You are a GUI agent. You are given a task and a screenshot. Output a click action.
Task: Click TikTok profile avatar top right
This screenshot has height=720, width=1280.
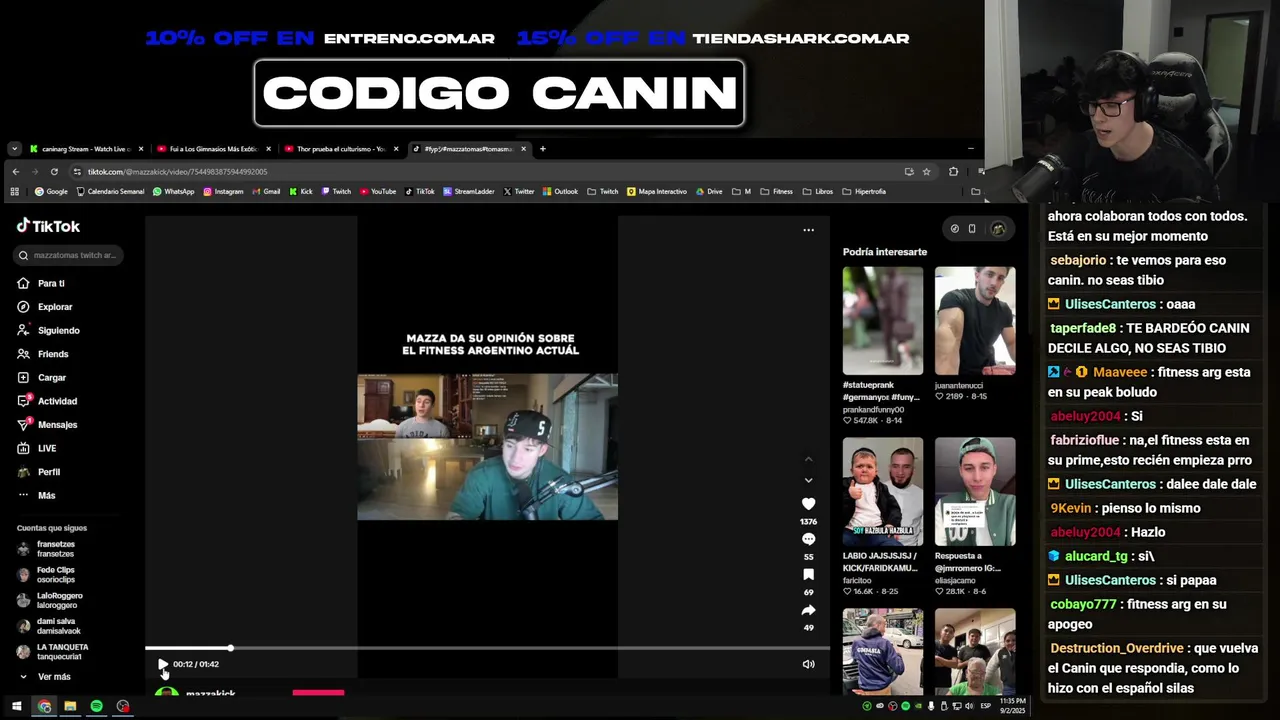coord(997,229)
